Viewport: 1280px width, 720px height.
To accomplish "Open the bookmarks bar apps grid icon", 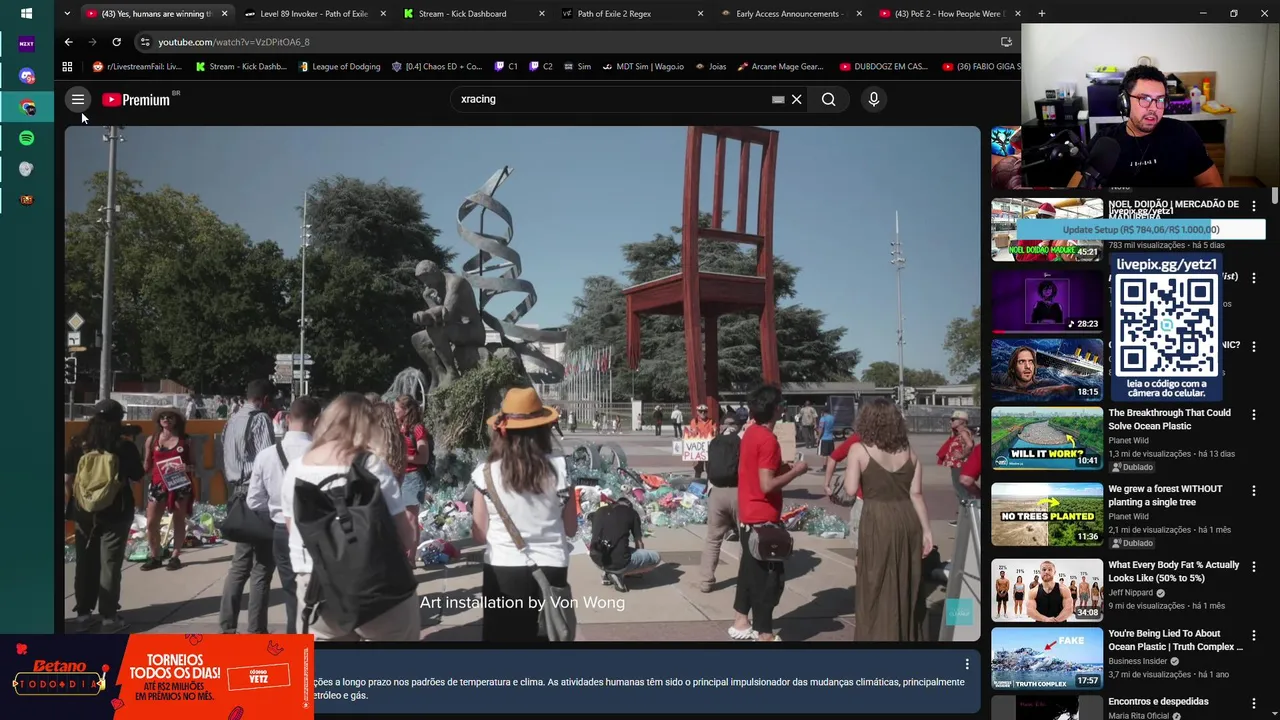I will 67,67.
